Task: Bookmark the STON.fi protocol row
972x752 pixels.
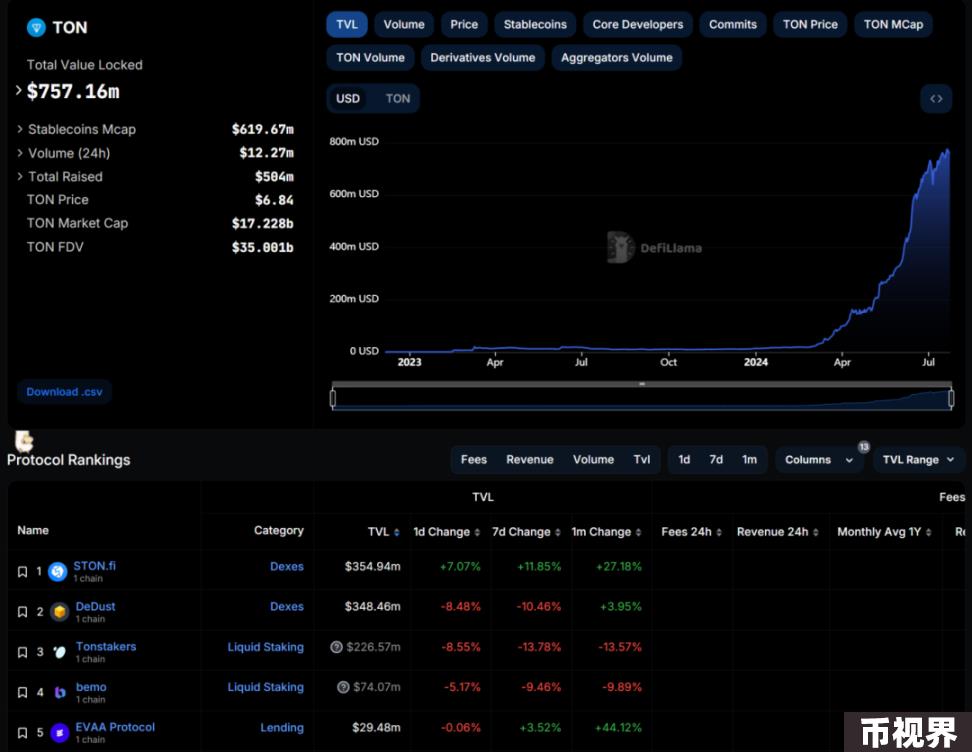Action: click(22, 572)
